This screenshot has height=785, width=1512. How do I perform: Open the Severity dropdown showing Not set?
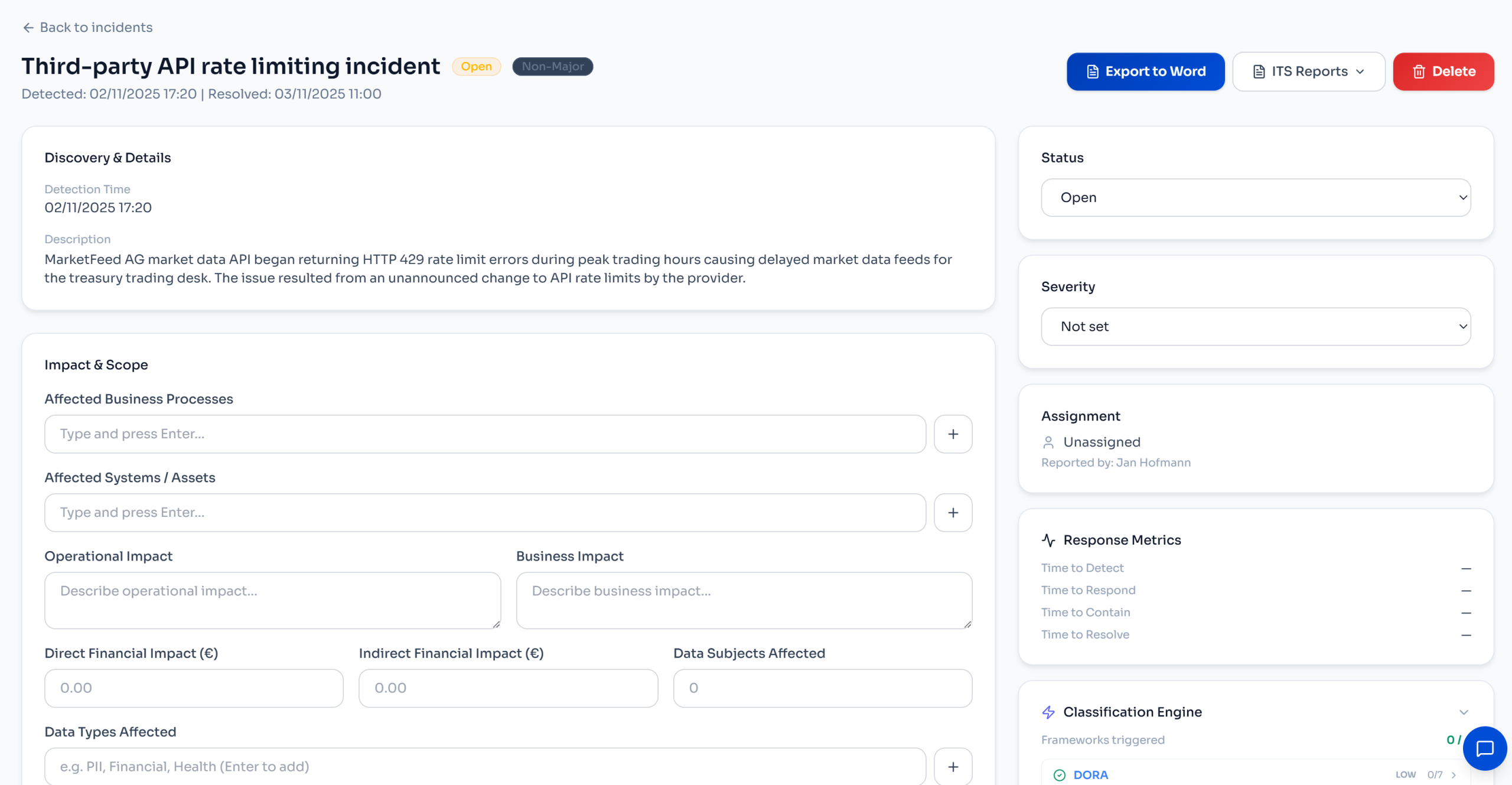click(1256, 326)
